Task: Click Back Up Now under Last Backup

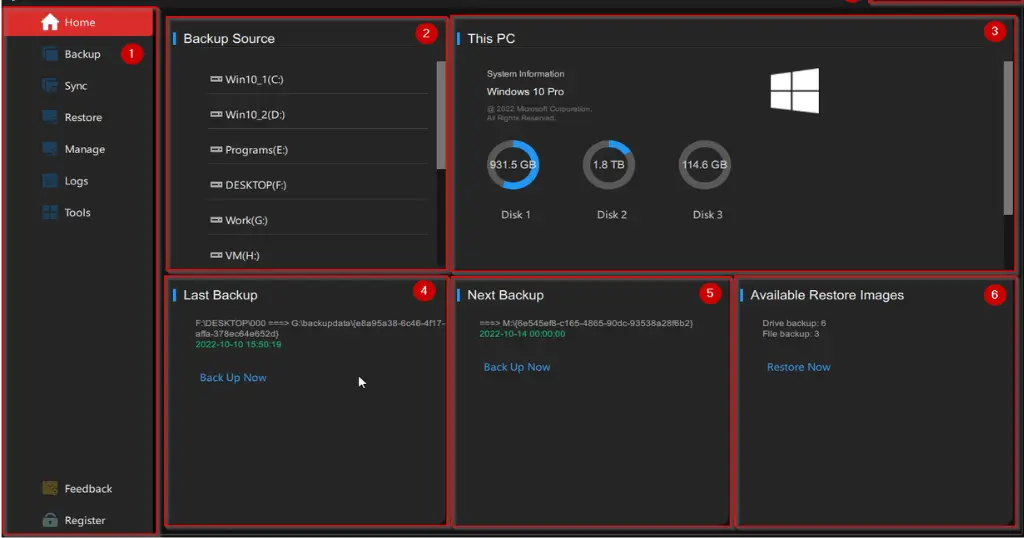Action: tap(232, 377)
